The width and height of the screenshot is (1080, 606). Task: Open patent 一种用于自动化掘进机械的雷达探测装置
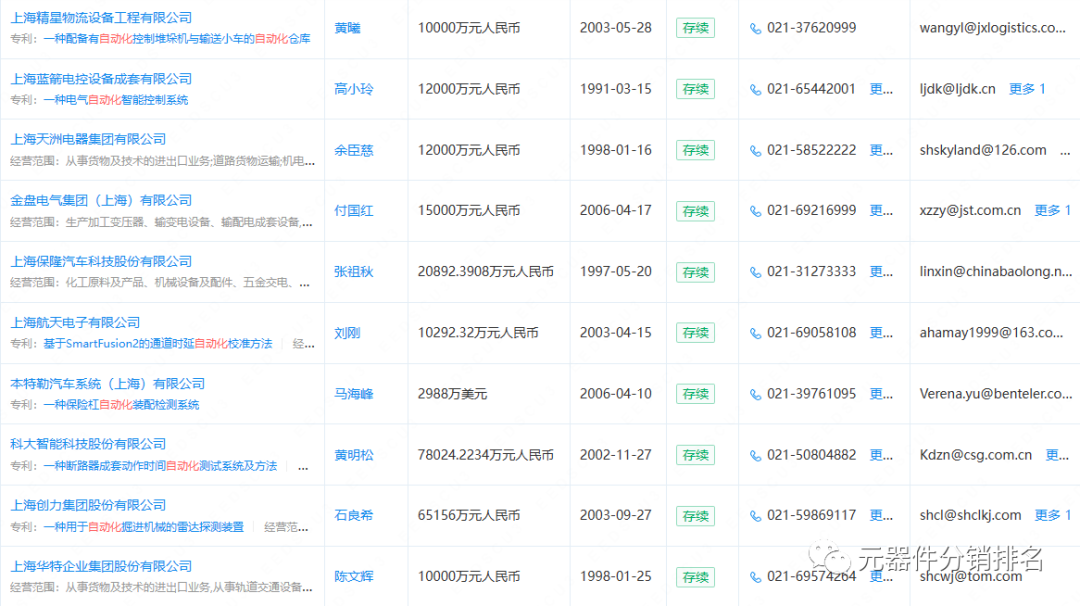(143, 527)
